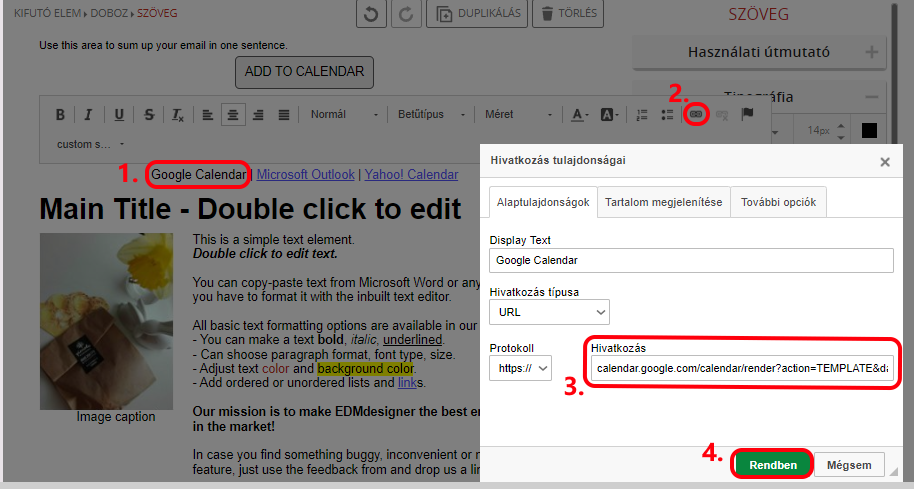This screenshot has width=914, height=489.
Task: Open the Hivatkozás típusa URL dropdown
Action: 550,312
